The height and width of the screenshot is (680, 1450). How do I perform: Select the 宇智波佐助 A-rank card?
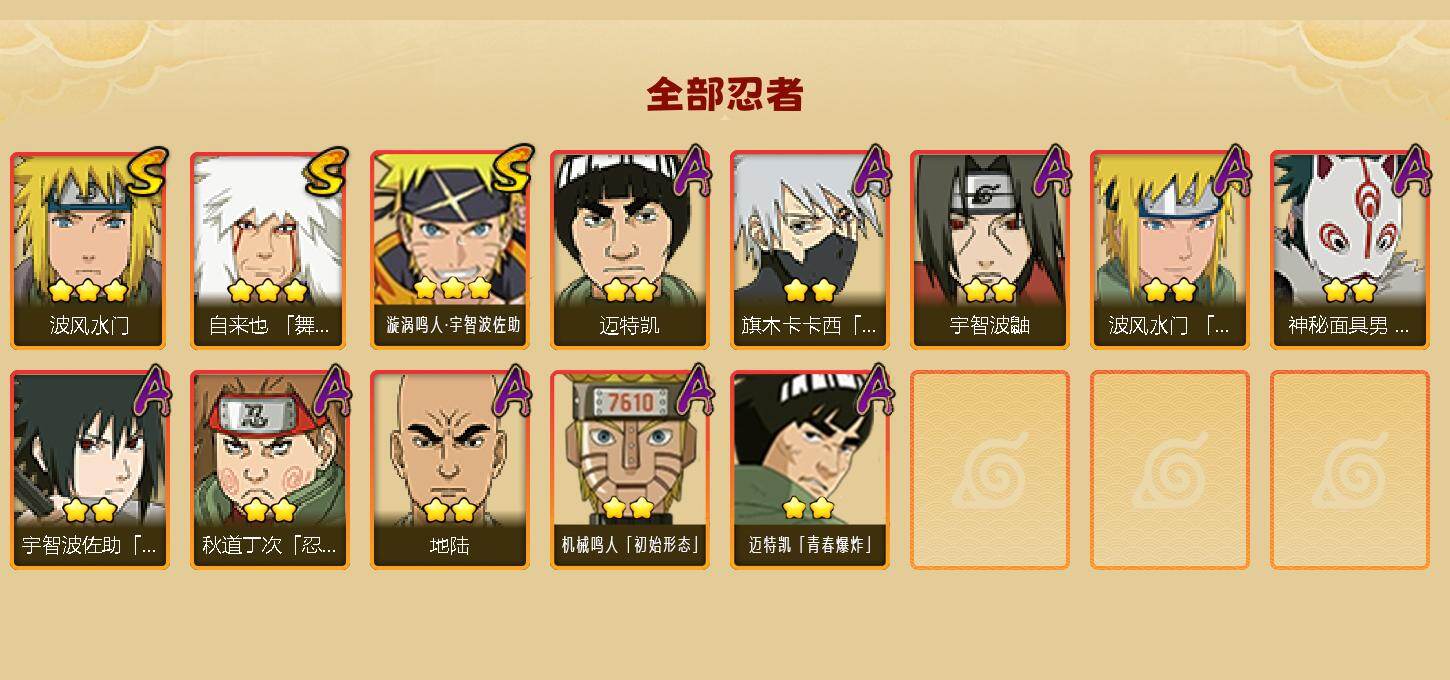(90, 470)
